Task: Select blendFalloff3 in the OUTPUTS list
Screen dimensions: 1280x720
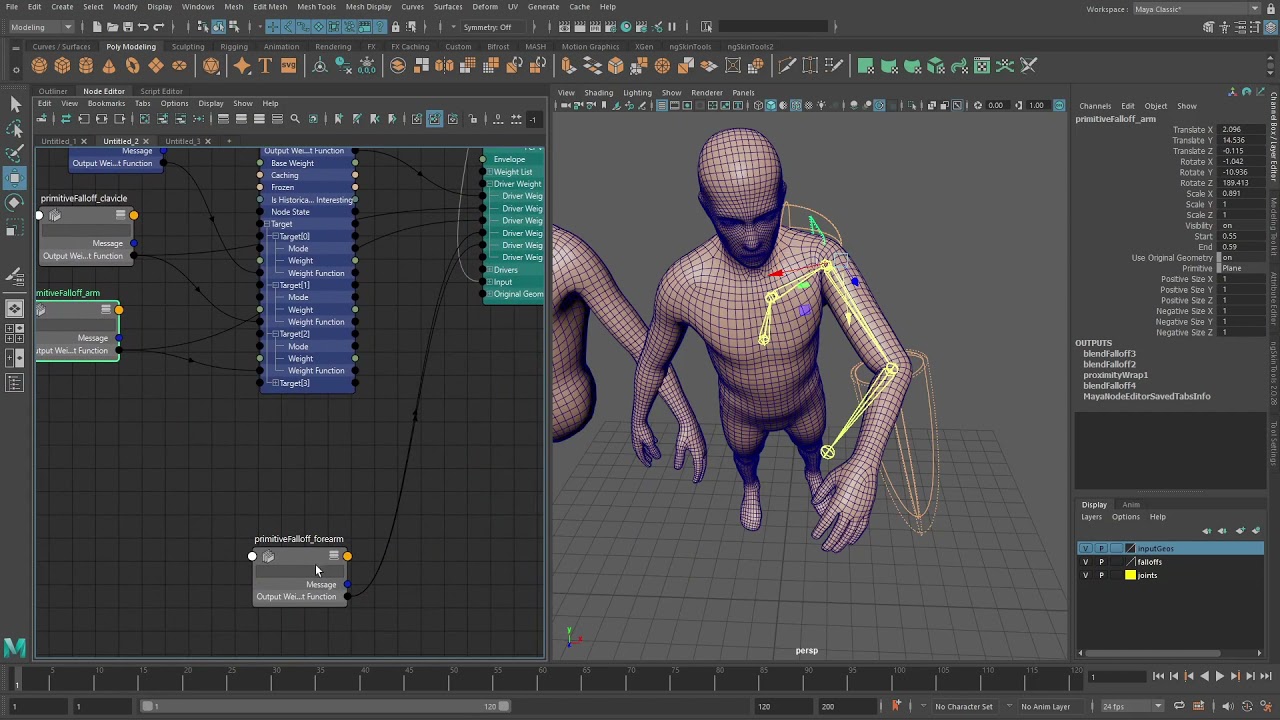Action: 1109,354
